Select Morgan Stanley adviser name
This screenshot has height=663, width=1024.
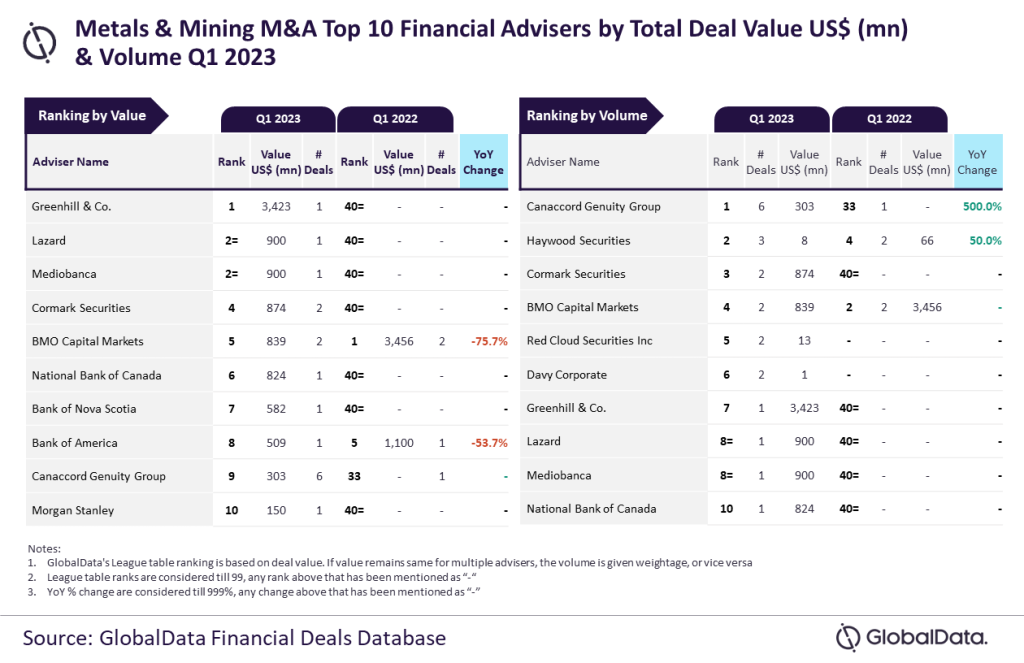(73, 510)
